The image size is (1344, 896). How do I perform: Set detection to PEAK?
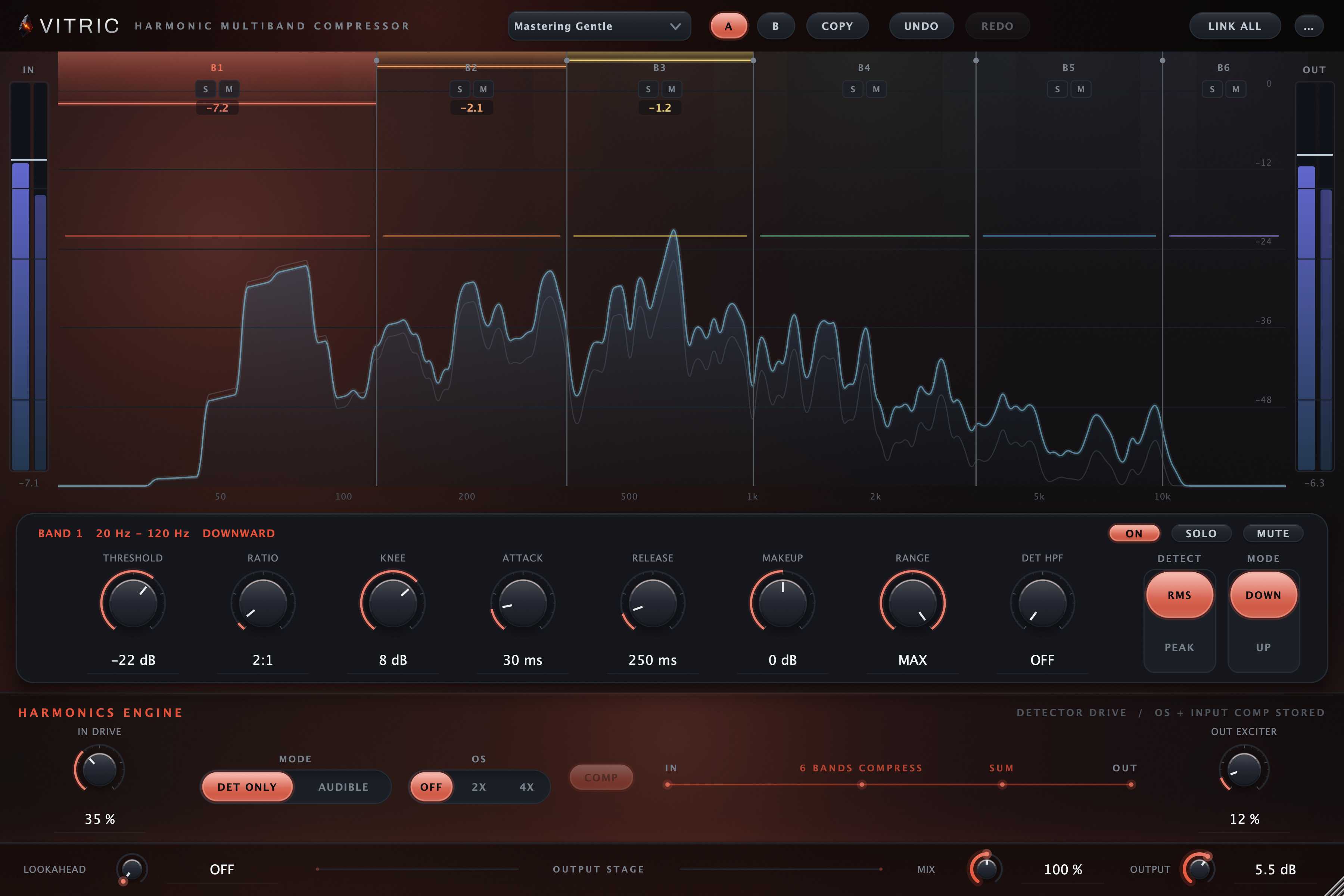tap(1179, 647)
